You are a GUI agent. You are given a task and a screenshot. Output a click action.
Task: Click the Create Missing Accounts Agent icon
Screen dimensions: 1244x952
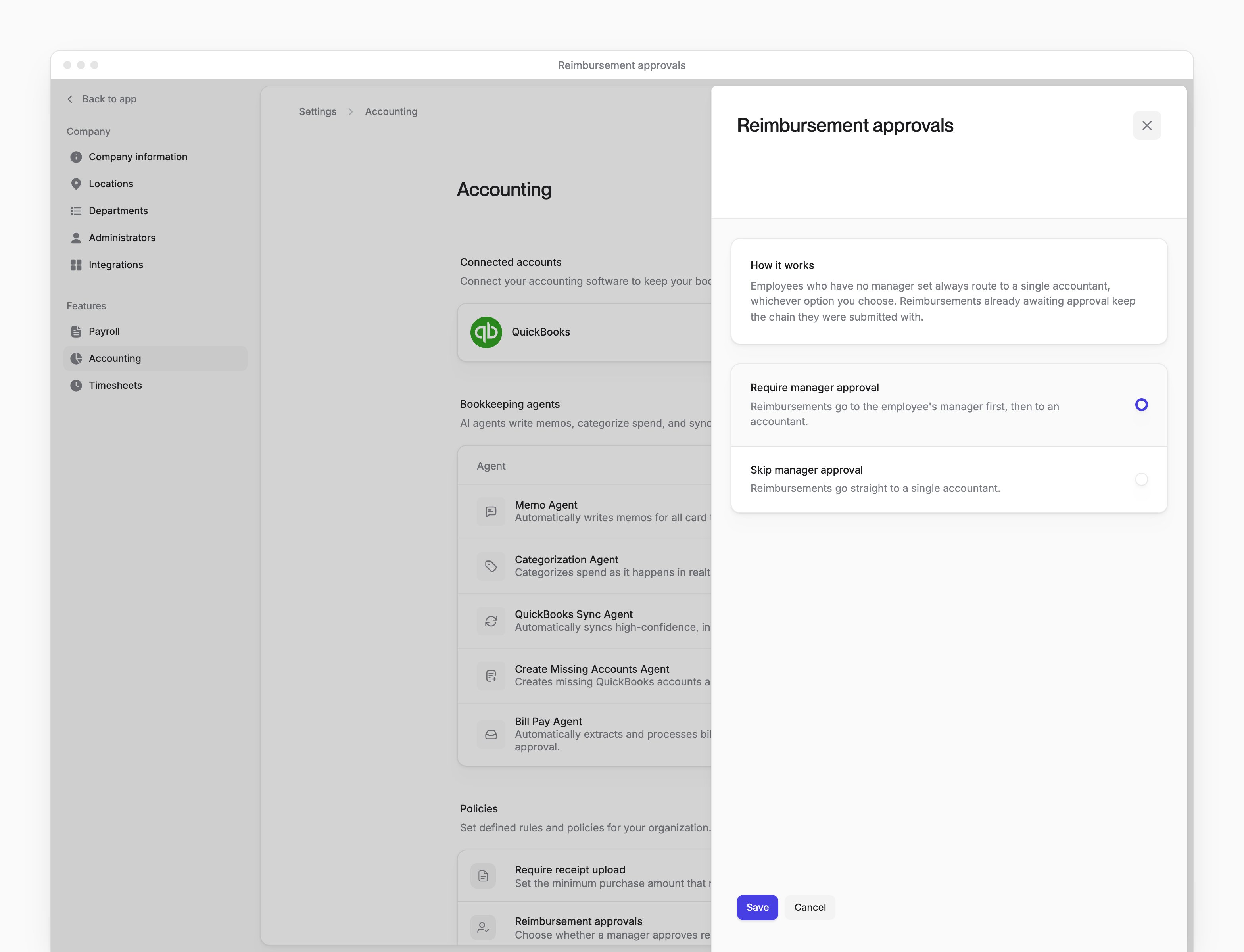pyautogui.click(x=491, y=676)
